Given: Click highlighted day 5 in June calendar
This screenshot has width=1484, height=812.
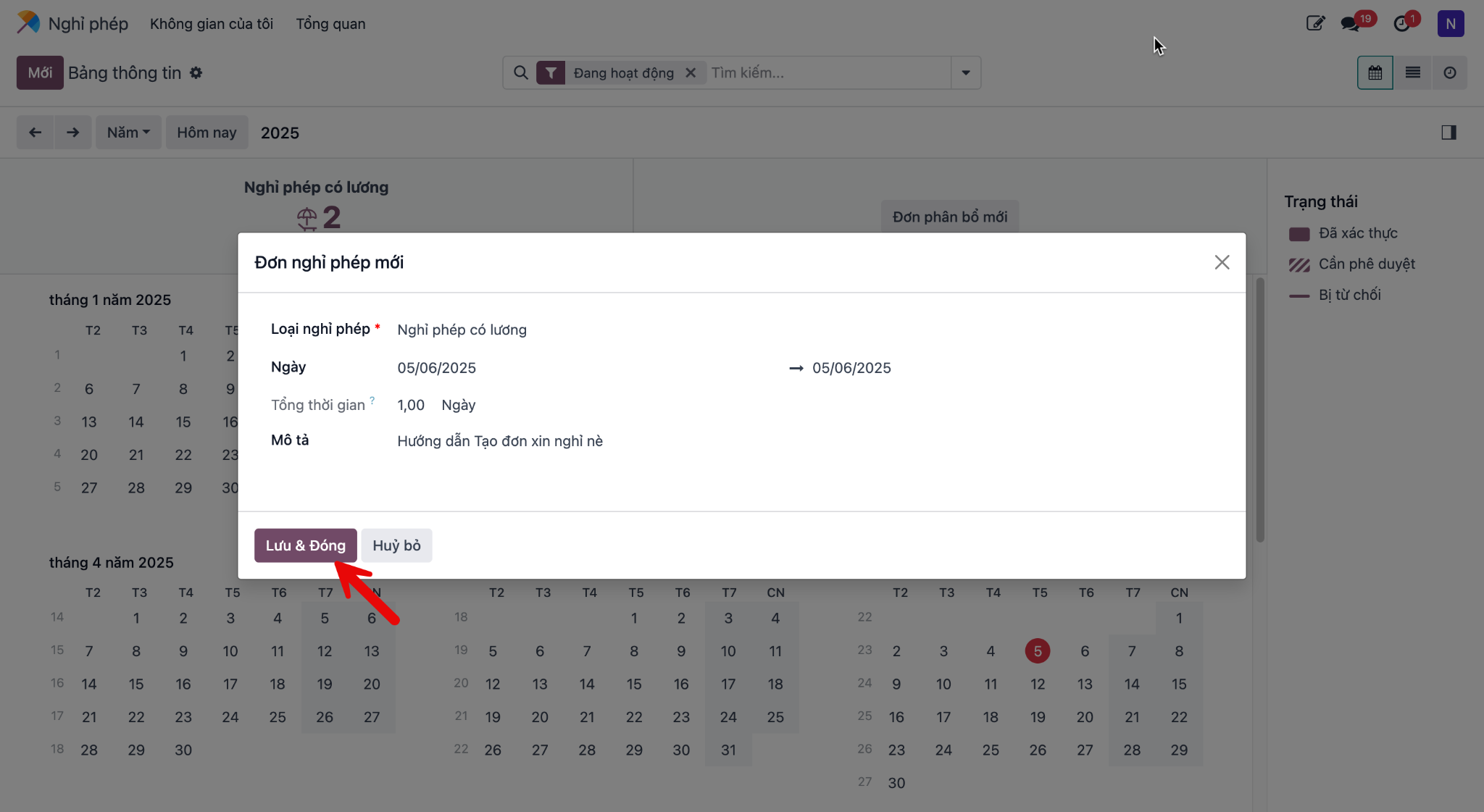Looking at the screenshot, I should coord(1037,651).
